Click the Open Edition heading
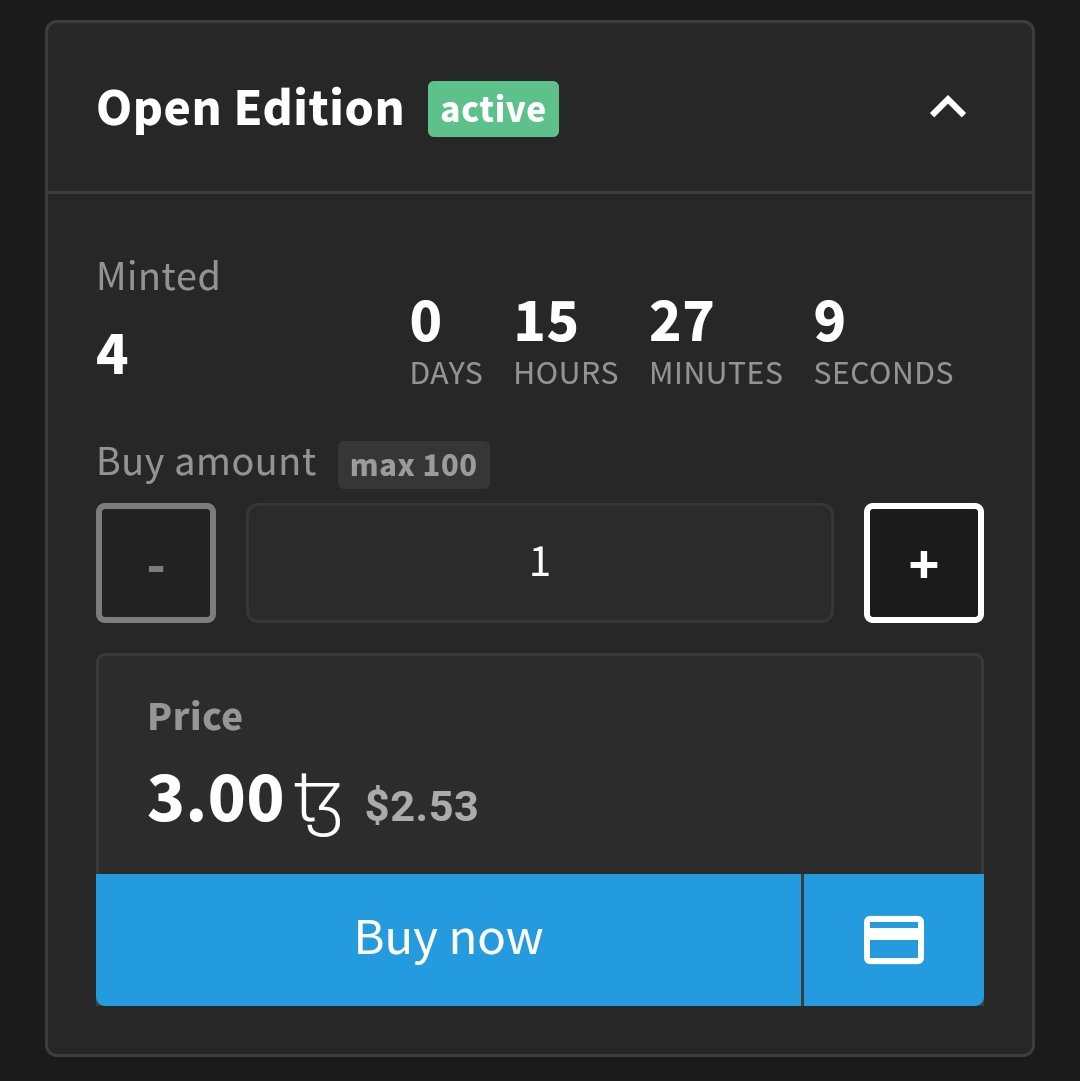Screen dimensions: 1080x1081 (250, 108)
